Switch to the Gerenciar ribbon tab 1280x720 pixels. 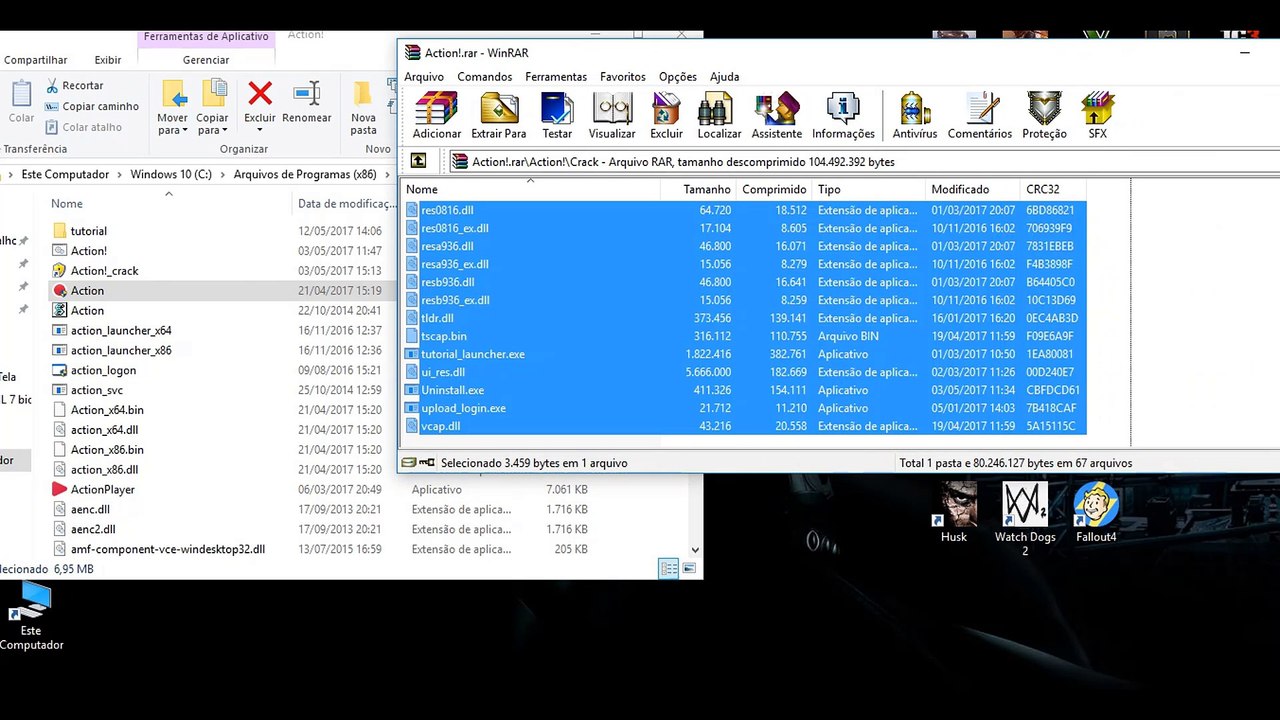(x=206, y=60)
